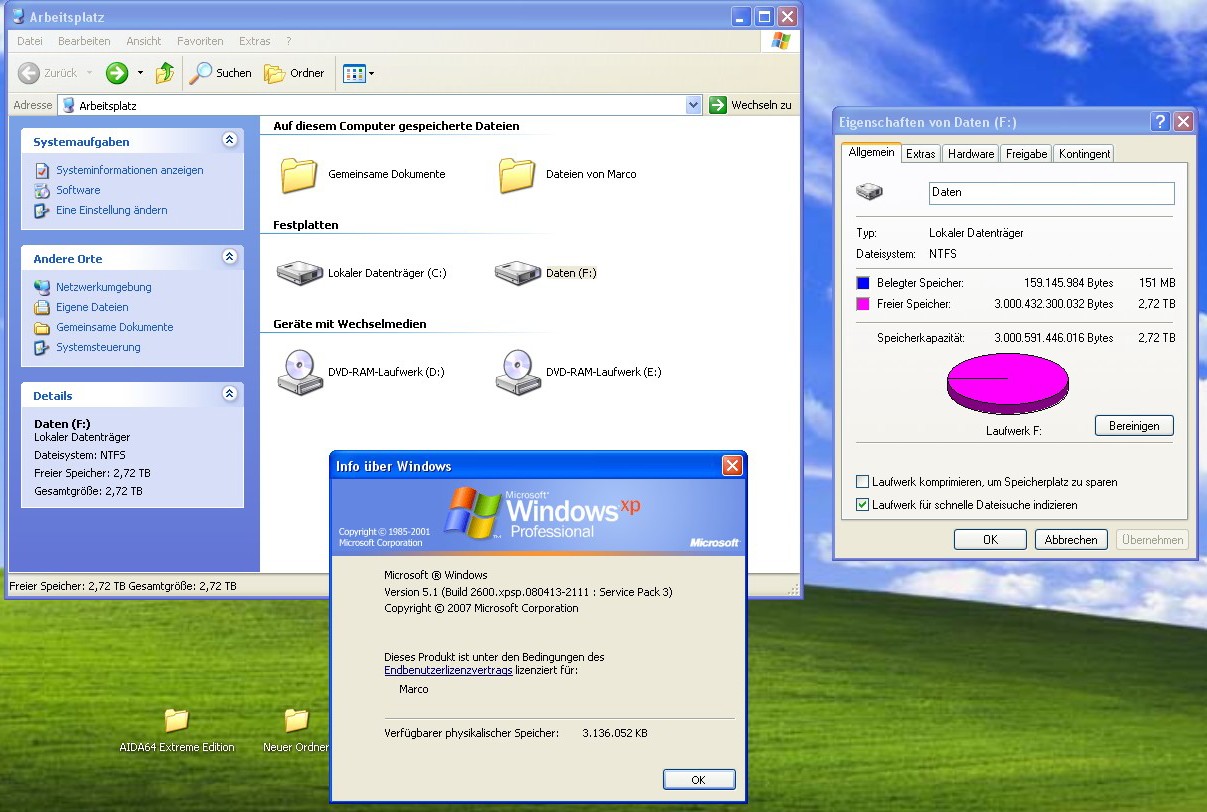Viewport: 1207px width, 812px height.
Task: Switch to the Kontingent tab
Action: (x=1084, y=154)
